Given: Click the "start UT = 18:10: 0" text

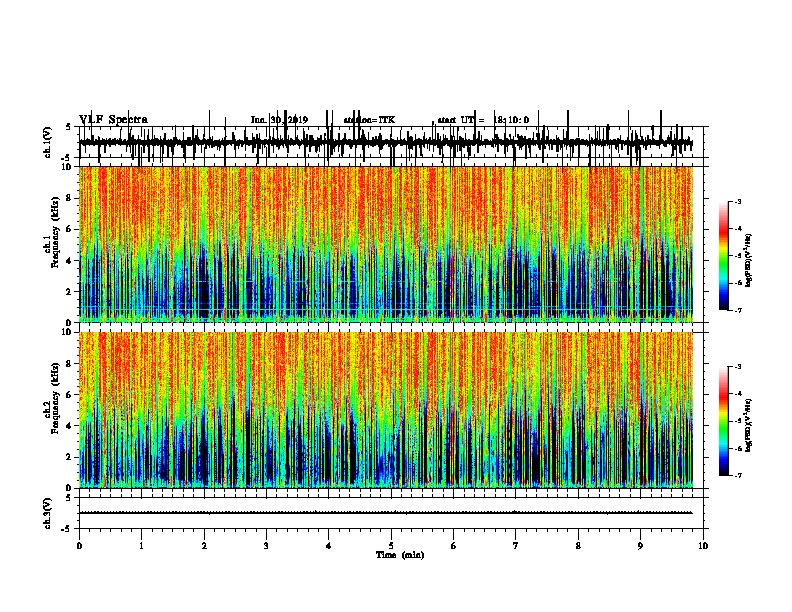Looking at the screenshot, I should click(483, 120).
